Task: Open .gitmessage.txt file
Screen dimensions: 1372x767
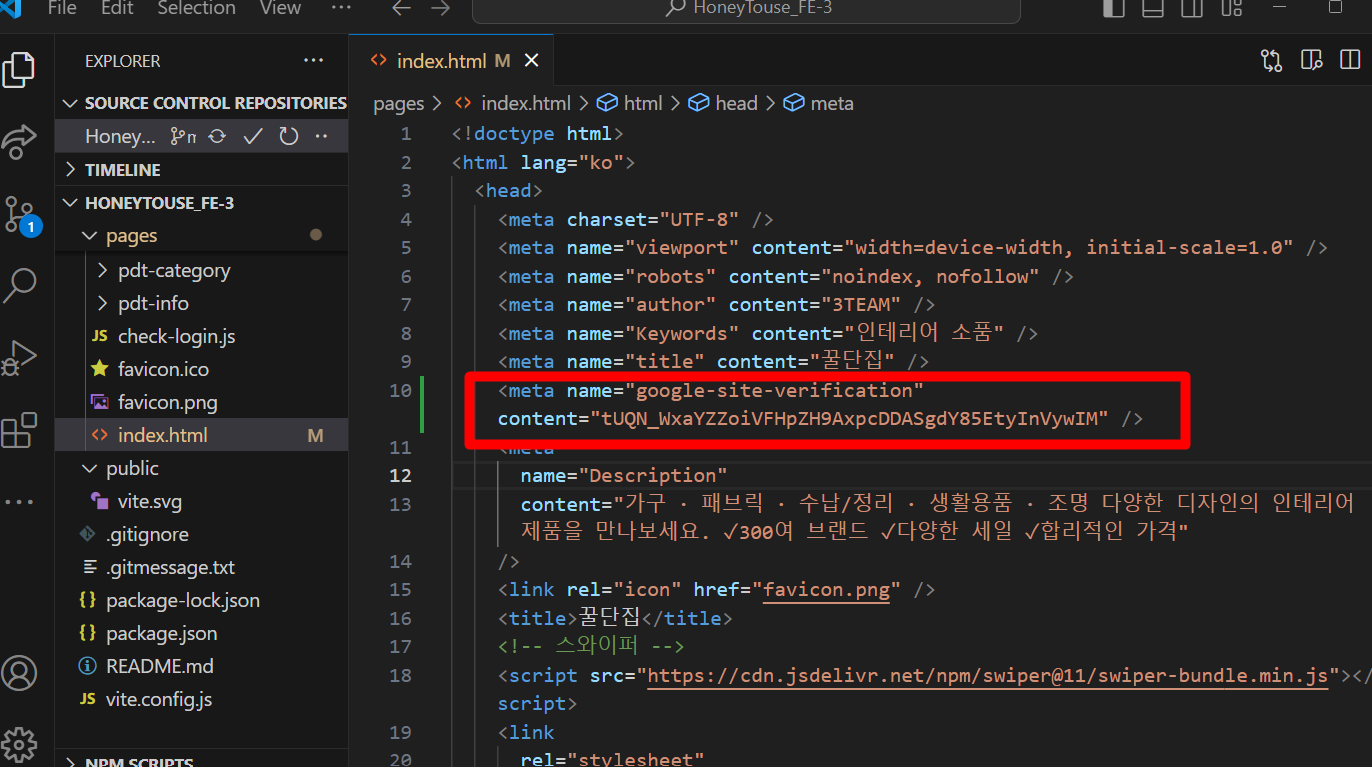Action: 202,567
